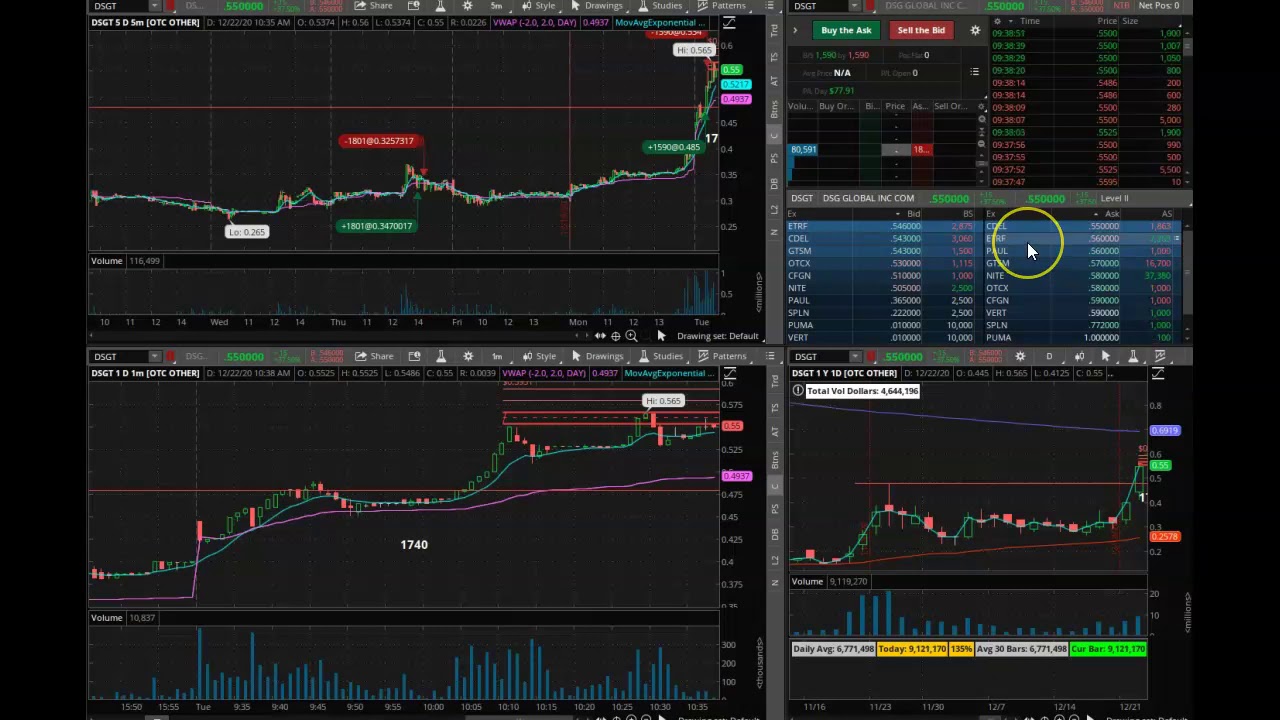Open Studies menu in bottom-left chart

tap(662, 356)
